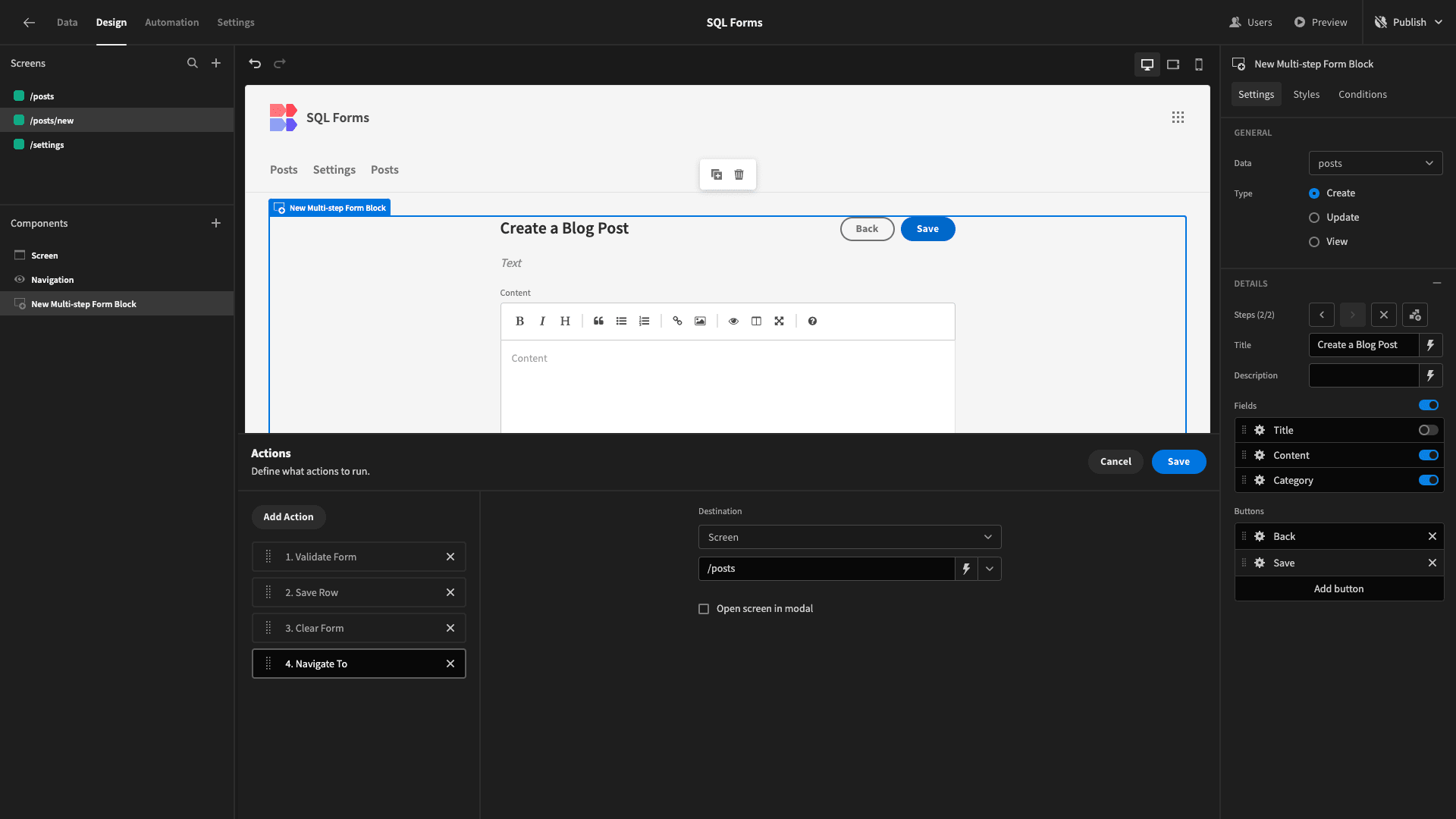
Task: Click Add button in Buttons list
Action: (1338, 589)
